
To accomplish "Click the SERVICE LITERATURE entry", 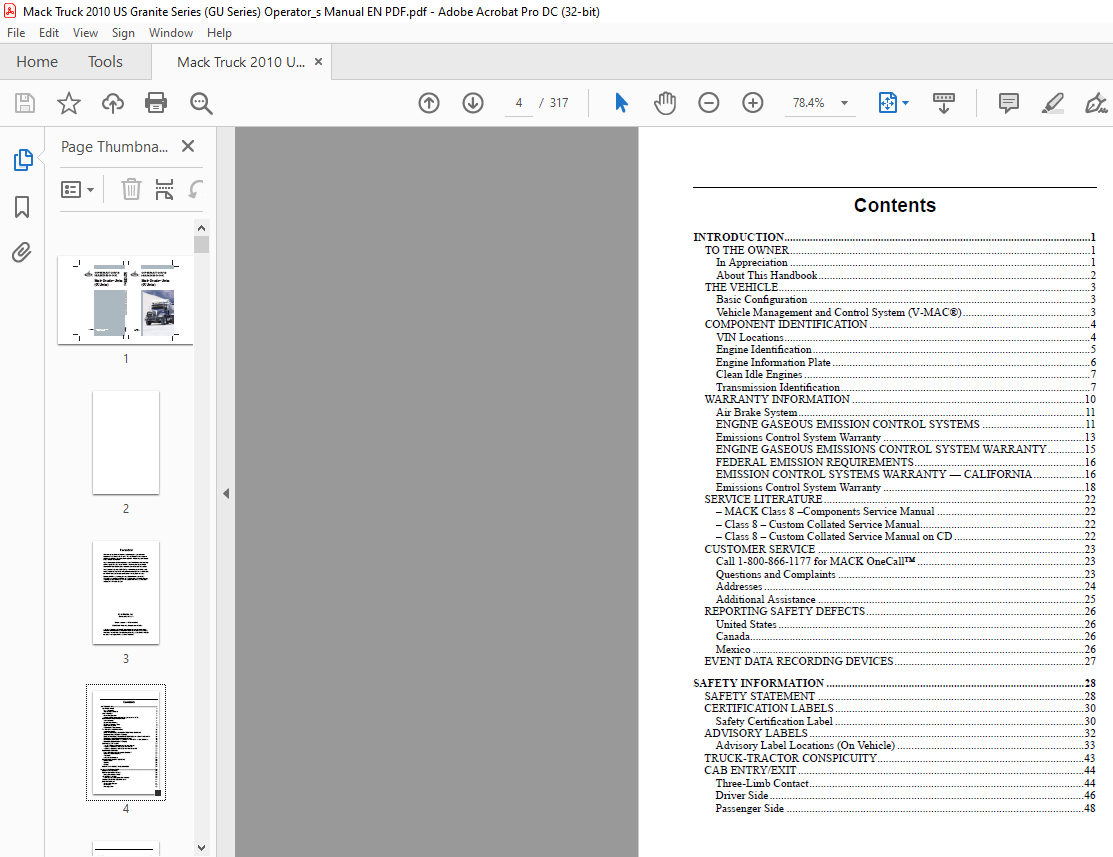I will pos(900,499).
